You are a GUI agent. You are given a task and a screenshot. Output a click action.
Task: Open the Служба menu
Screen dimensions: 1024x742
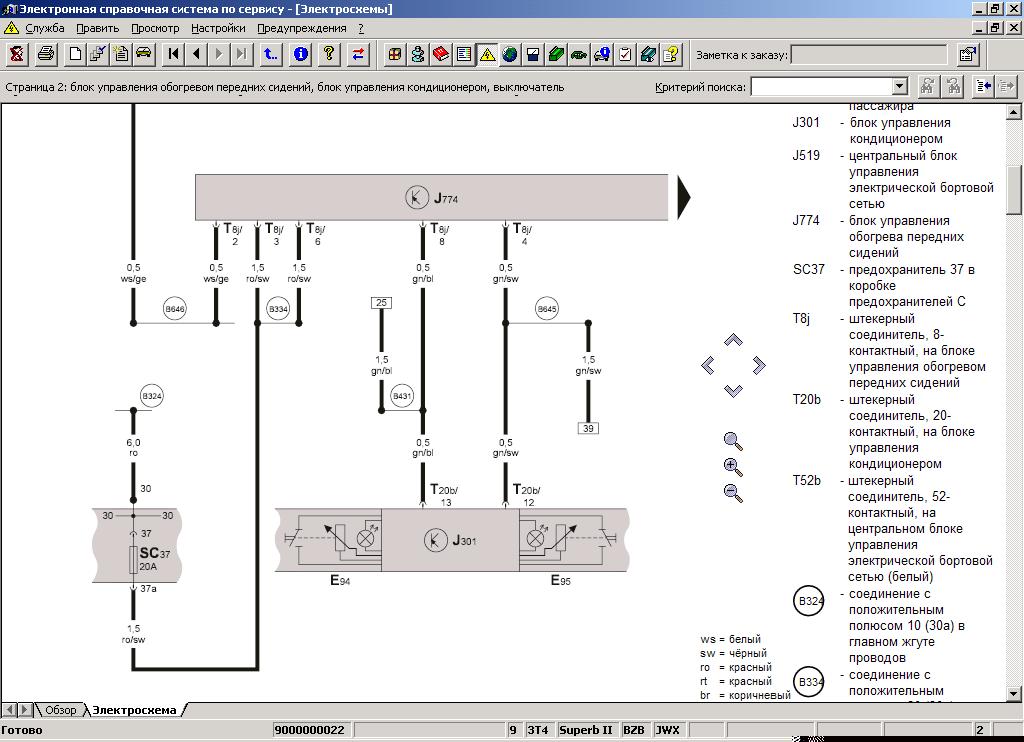pyautogui.click(x=44, y=28)
